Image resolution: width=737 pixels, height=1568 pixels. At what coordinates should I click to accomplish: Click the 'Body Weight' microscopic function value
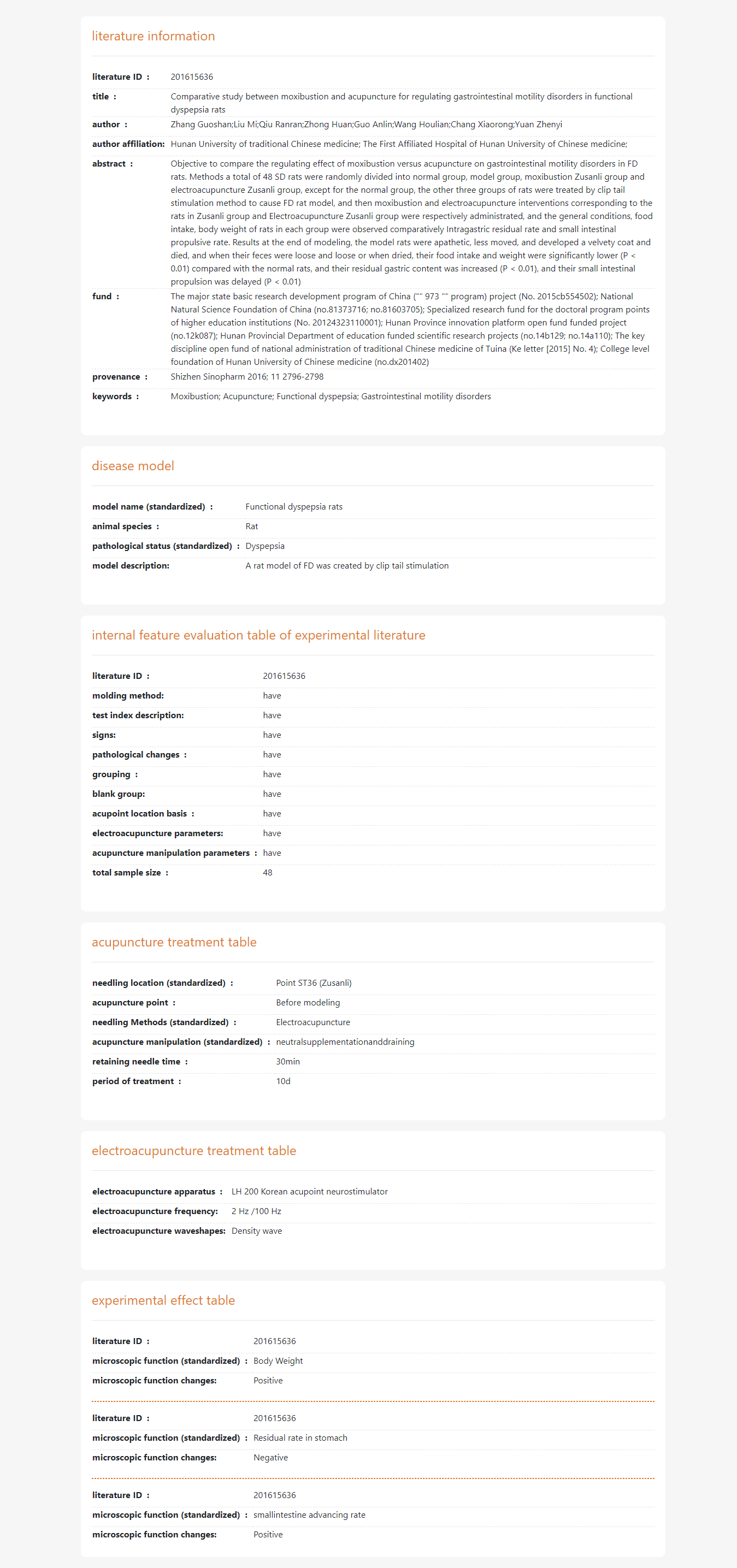point(278,1360)
